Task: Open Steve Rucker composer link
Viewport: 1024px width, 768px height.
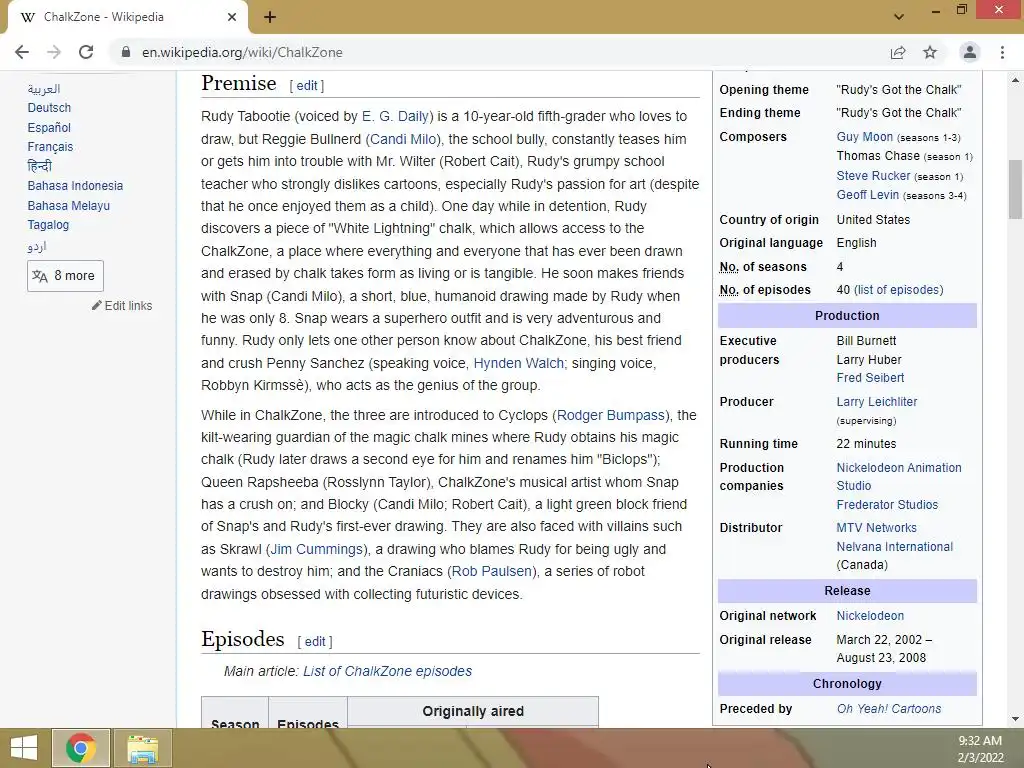Action: 873,176
